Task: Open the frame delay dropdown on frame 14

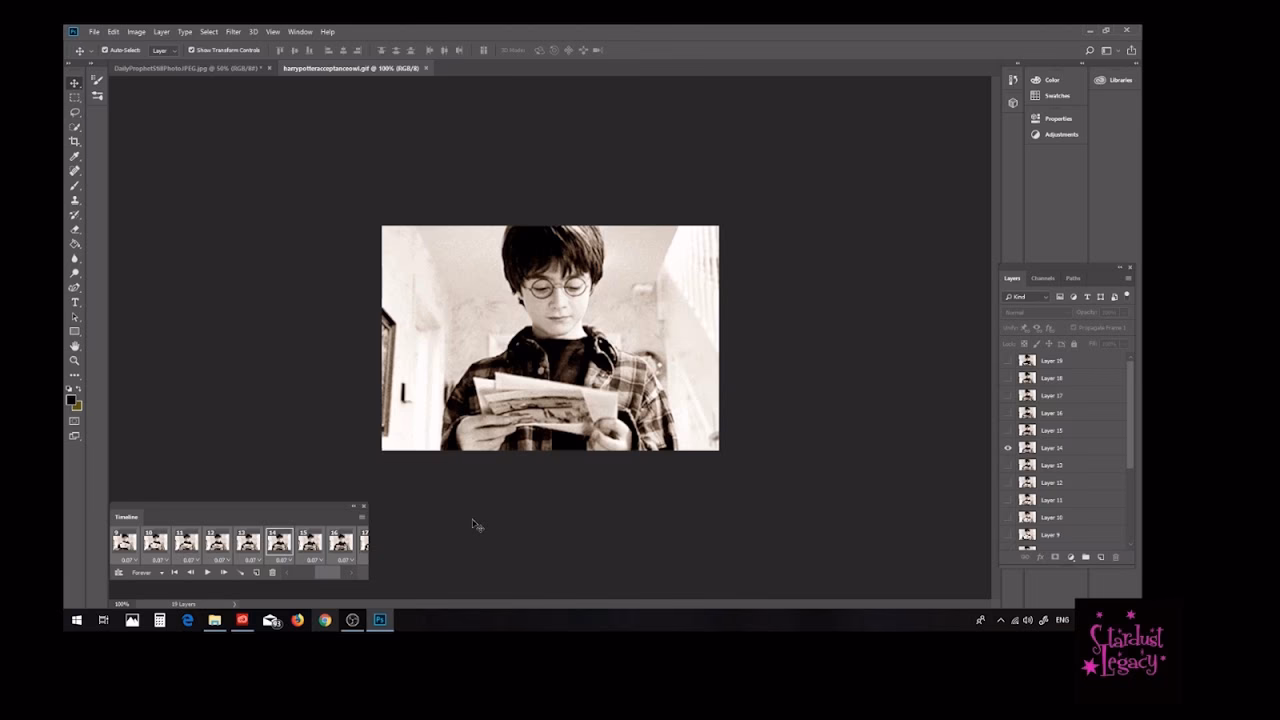Action: click(x=289, y=560)
